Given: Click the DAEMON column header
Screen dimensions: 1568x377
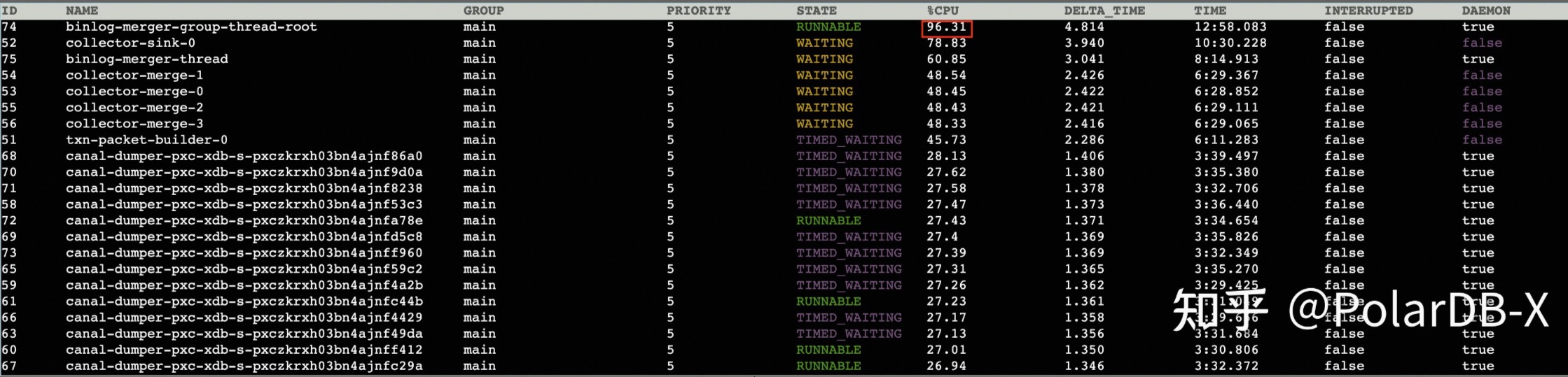Looking at the screenshot, I should point(1486,10).
